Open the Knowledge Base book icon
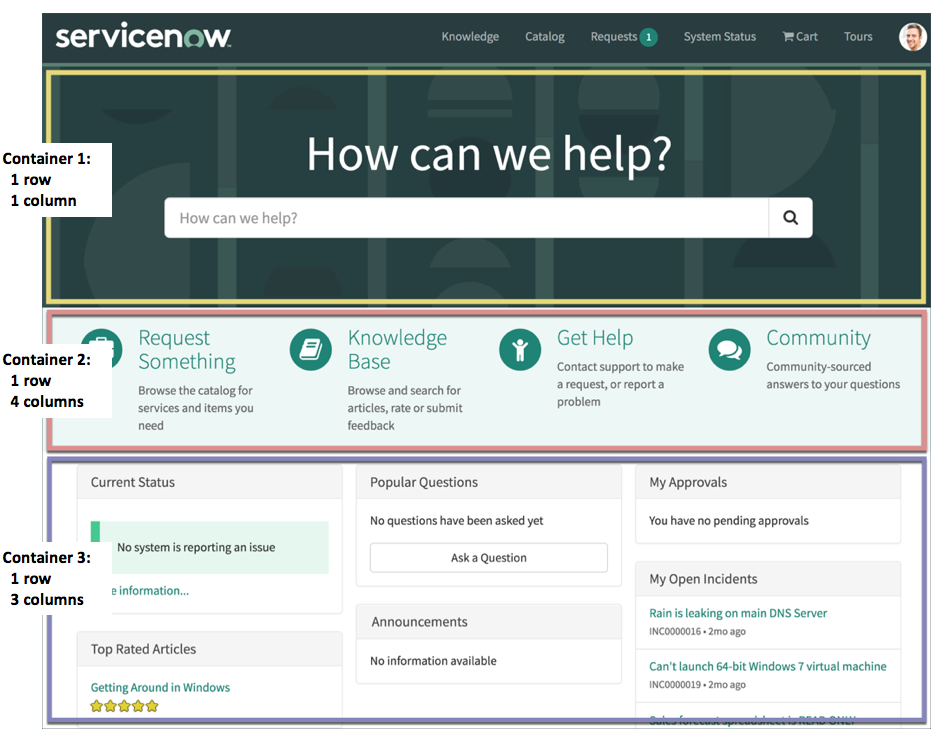 pos(310,349)
